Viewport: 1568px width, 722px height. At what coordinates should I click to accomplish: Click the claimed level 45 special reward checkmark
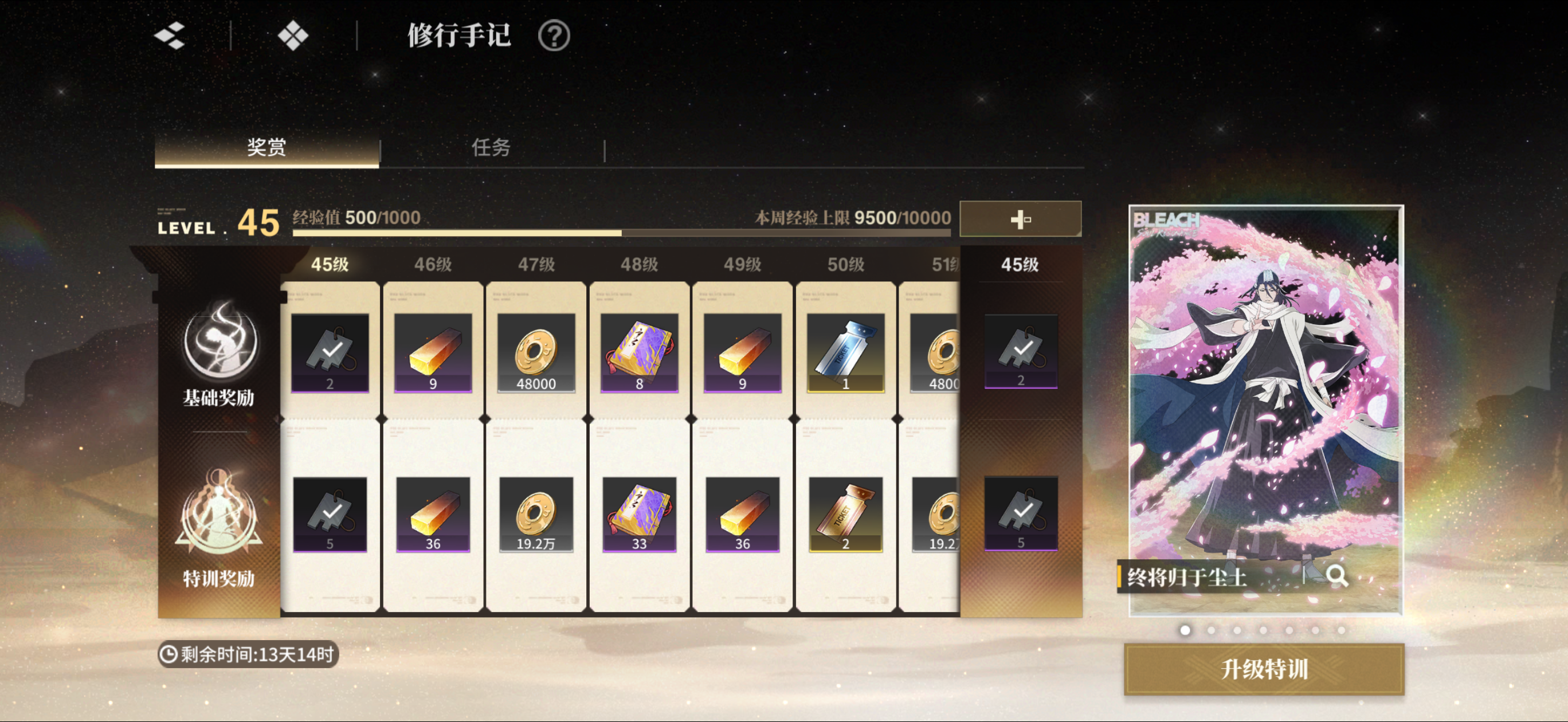click(x=330, y=515)
